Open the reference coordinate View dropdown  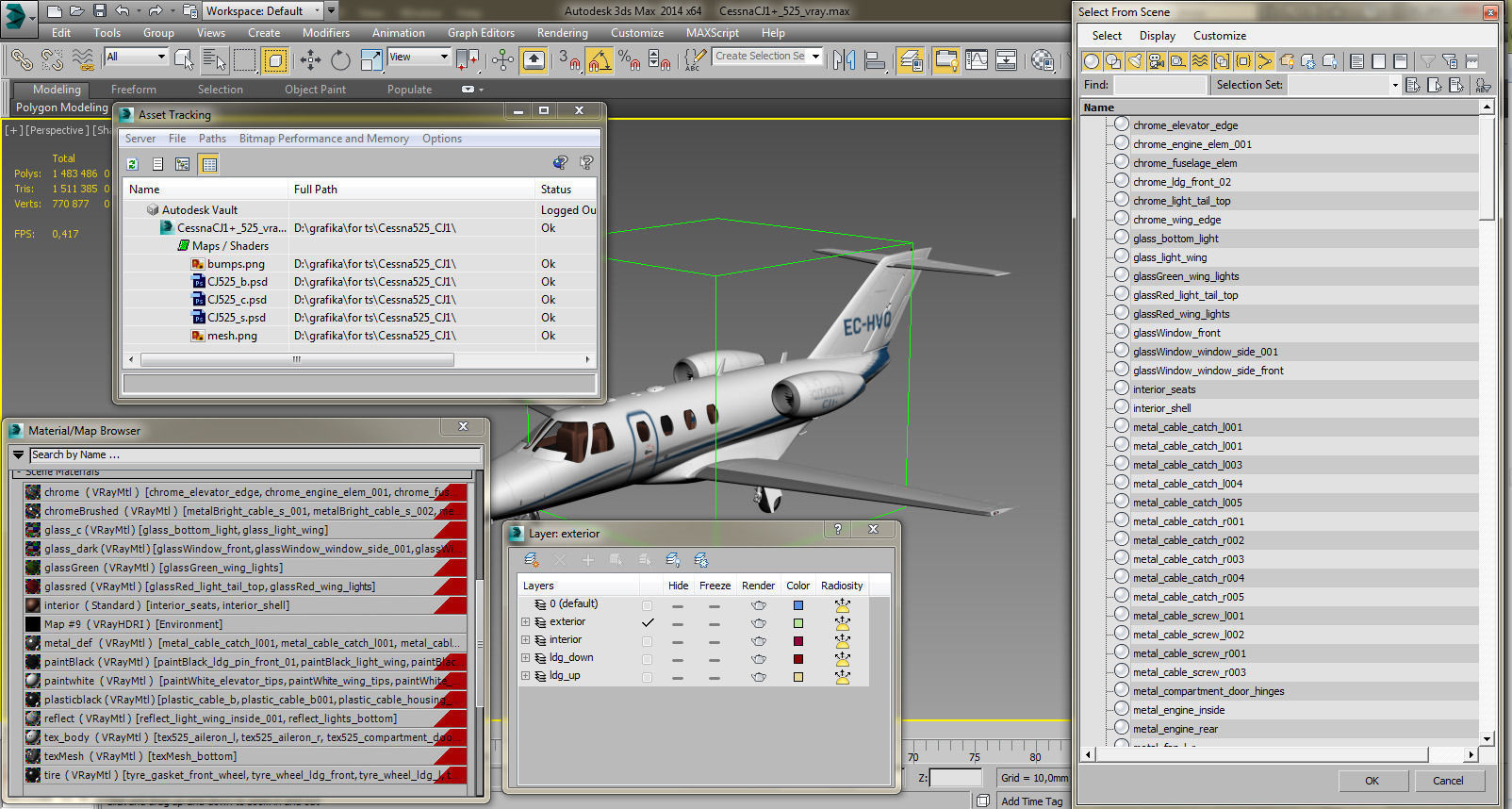pos(419,57)
